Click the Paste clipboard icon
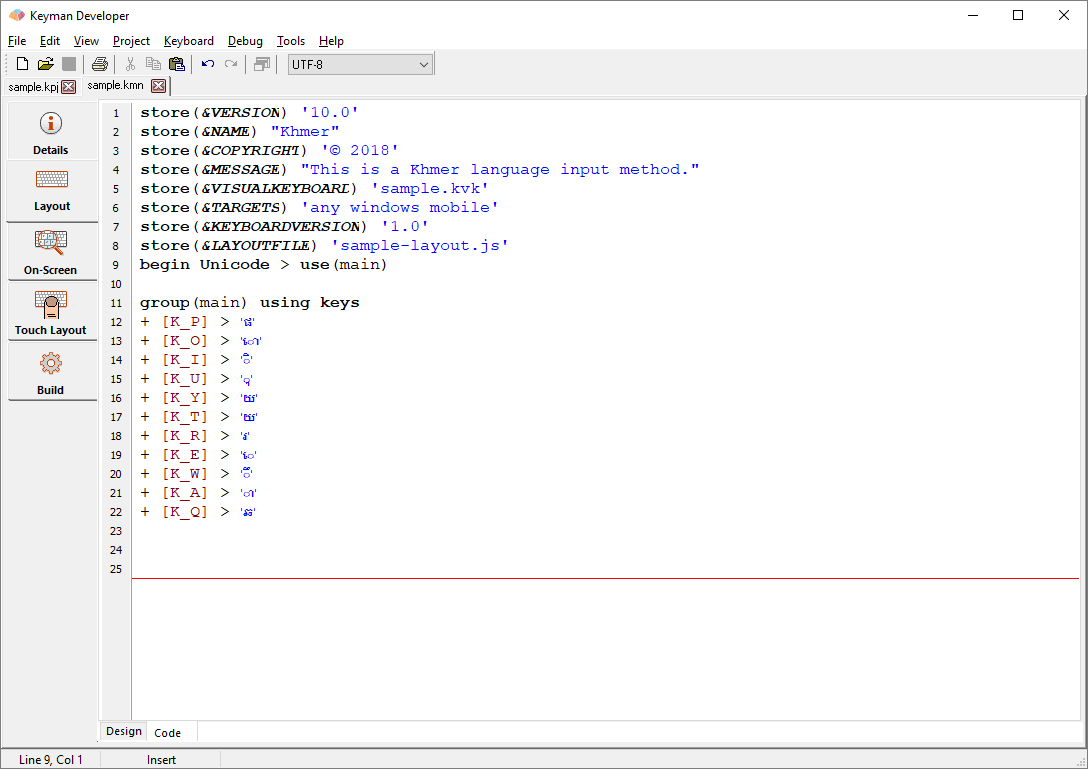This screenshot has height=769, width=1088. (x=177, y=65)
